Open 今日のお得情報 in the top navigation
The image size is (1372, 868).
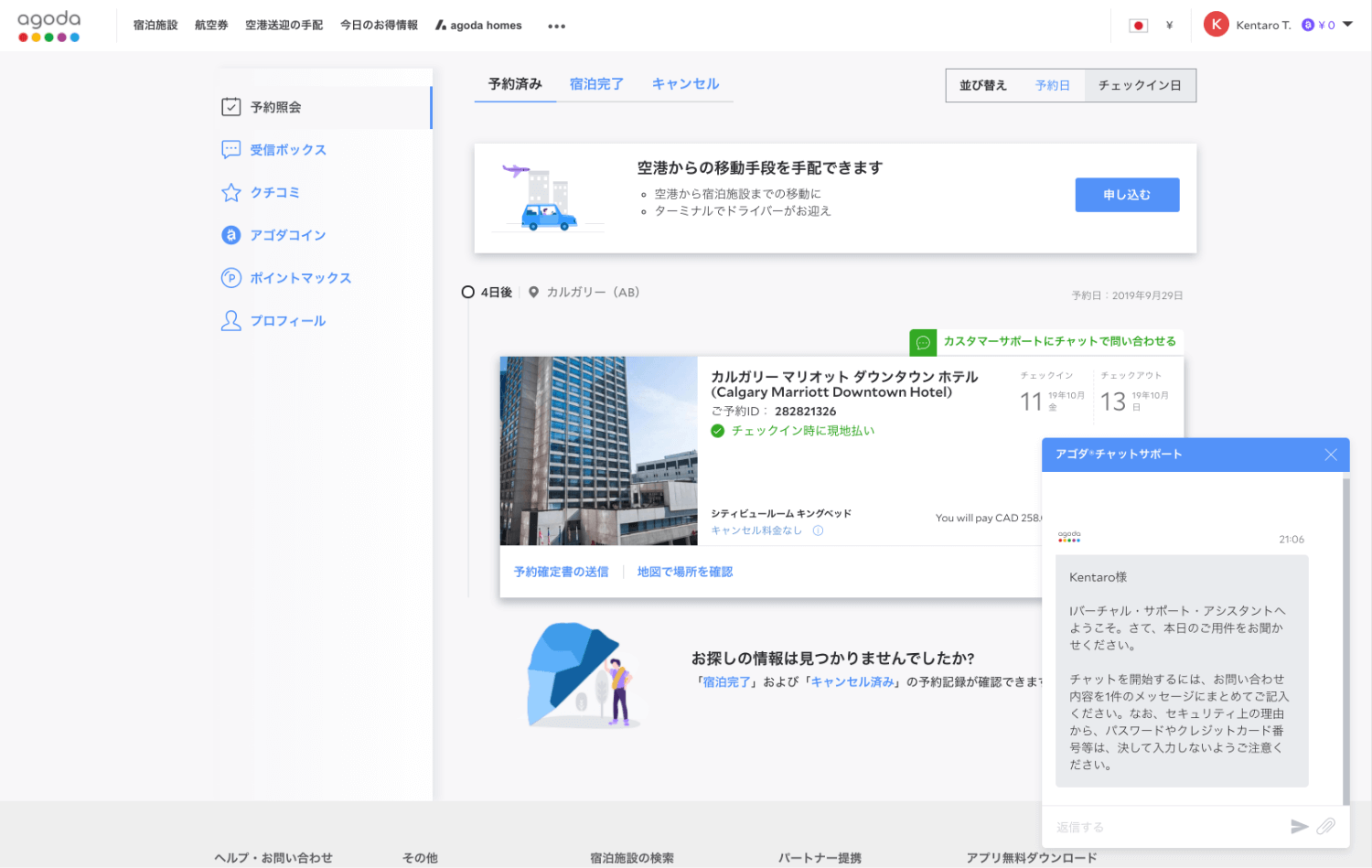click(x=379, y=26)
